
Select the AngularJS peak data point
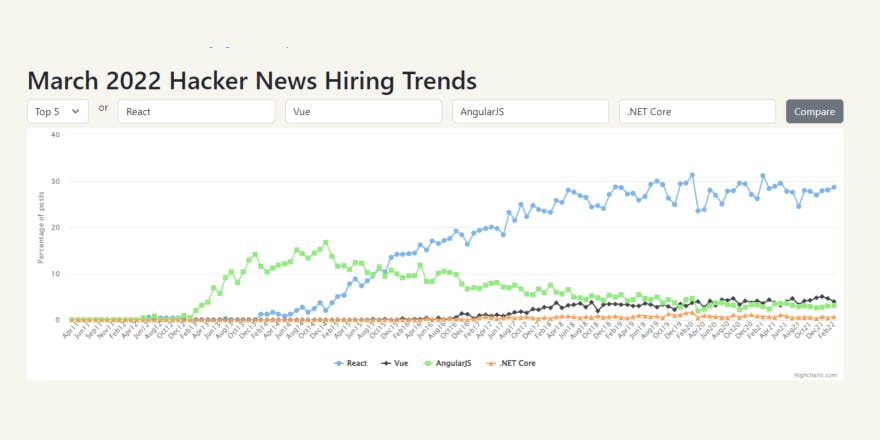click(x=326, y=242)
